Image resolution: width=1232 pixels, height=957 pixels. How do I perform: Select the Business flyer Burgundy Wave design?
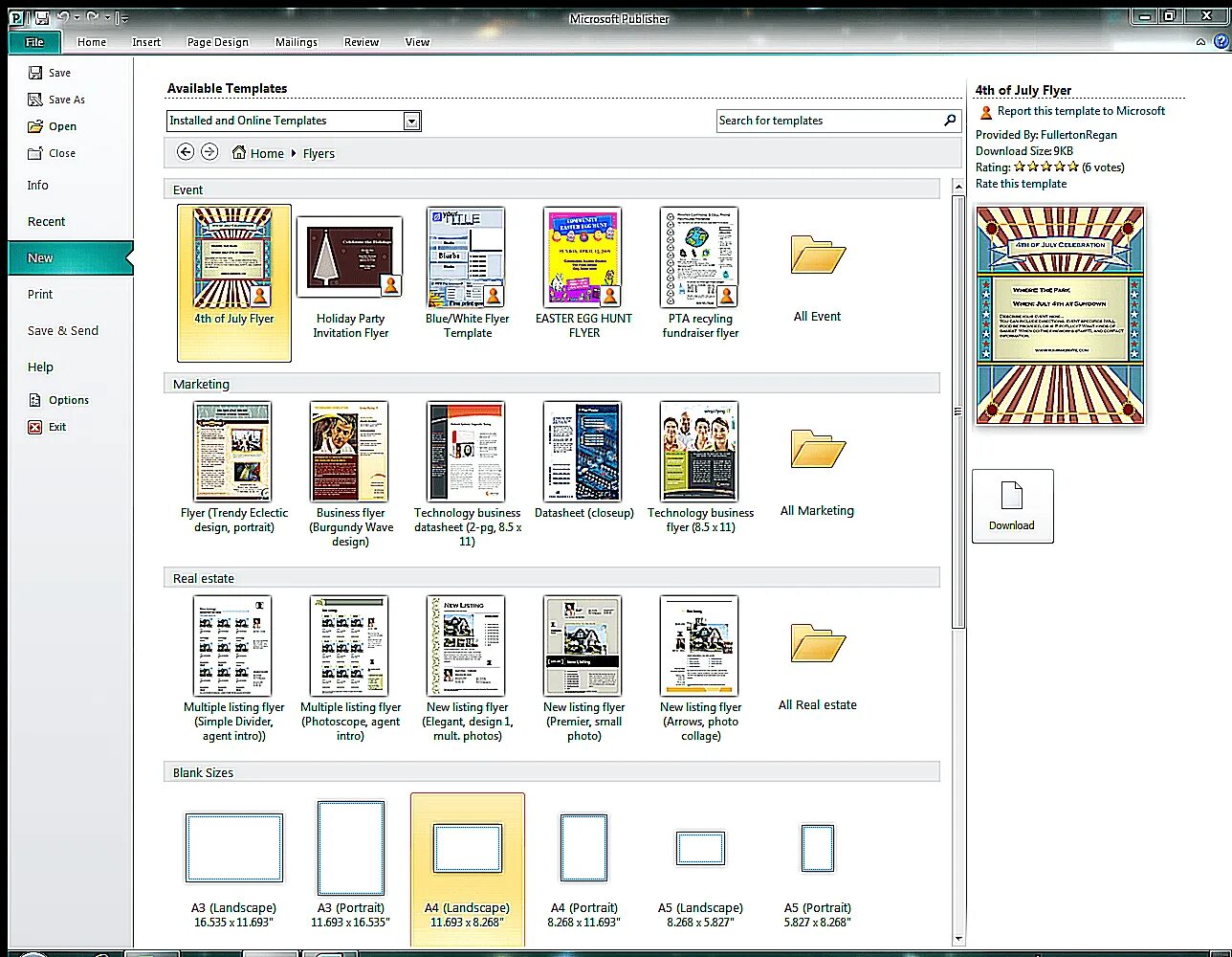click(351, 475)
